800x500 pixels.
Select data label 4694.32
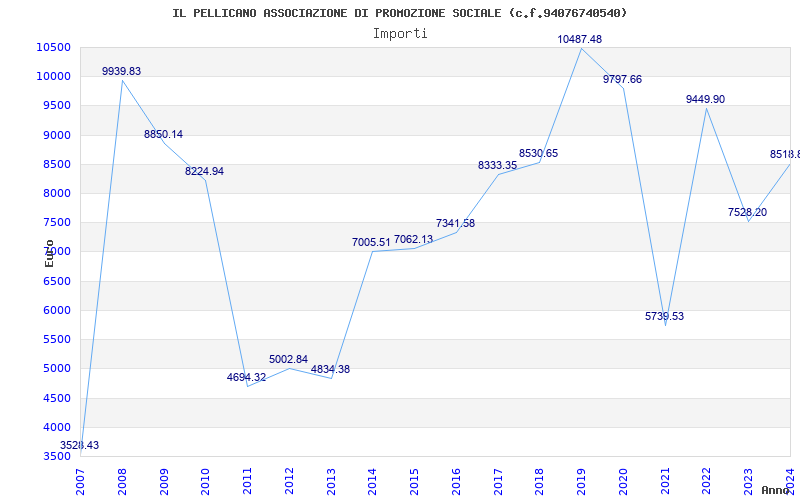tap(246, 378)
